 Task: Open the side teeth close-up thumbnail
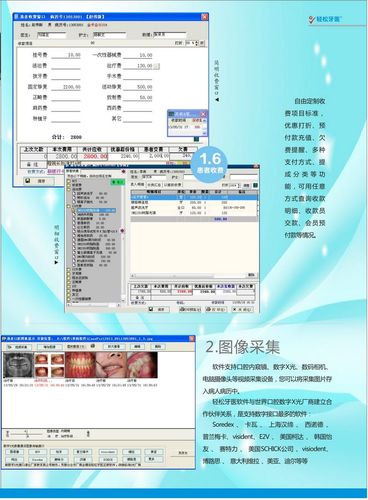coord(142,365)
